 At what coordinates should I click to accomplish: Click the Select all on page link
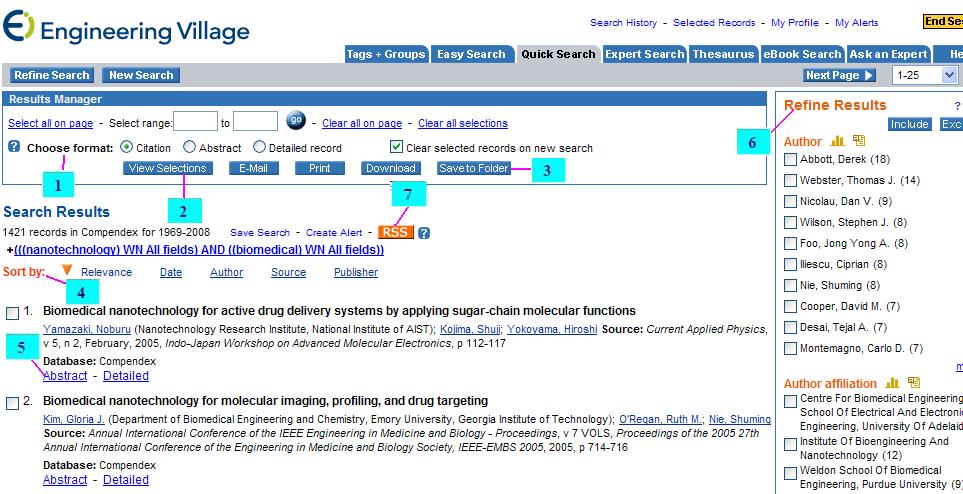point(50,123)
